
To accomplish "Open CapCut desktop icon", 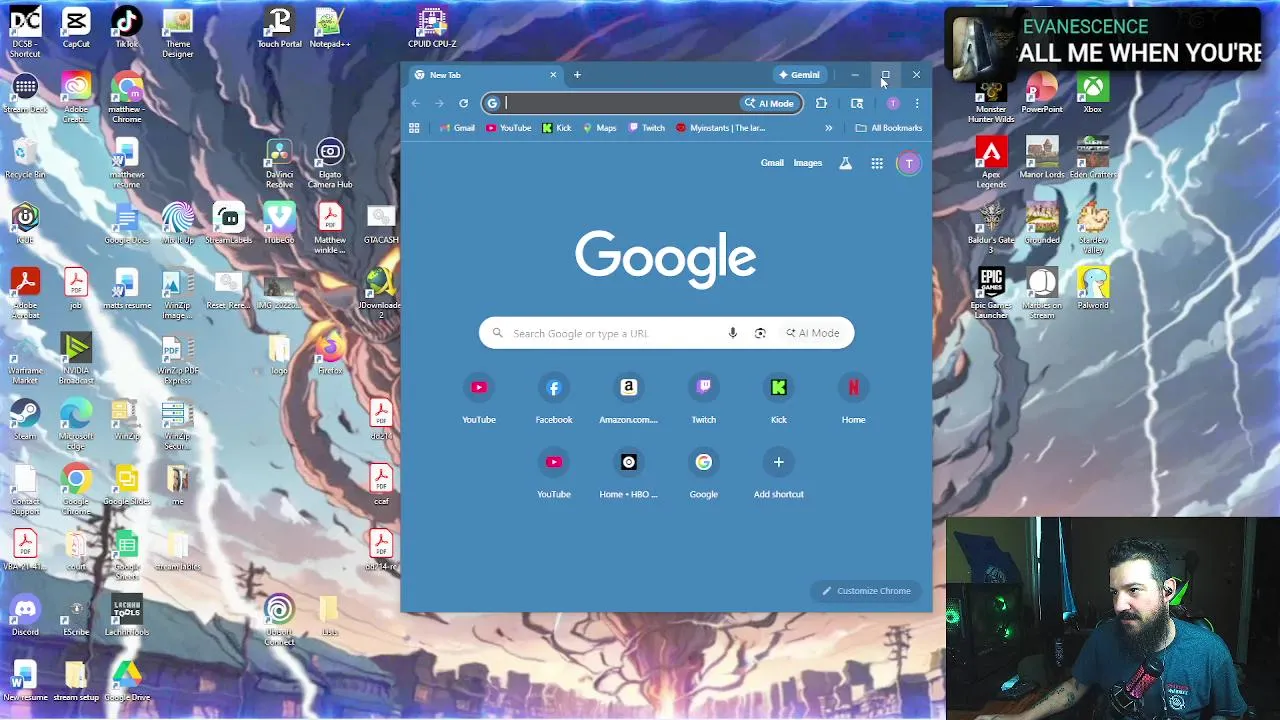I will click(x=76, y=27).
